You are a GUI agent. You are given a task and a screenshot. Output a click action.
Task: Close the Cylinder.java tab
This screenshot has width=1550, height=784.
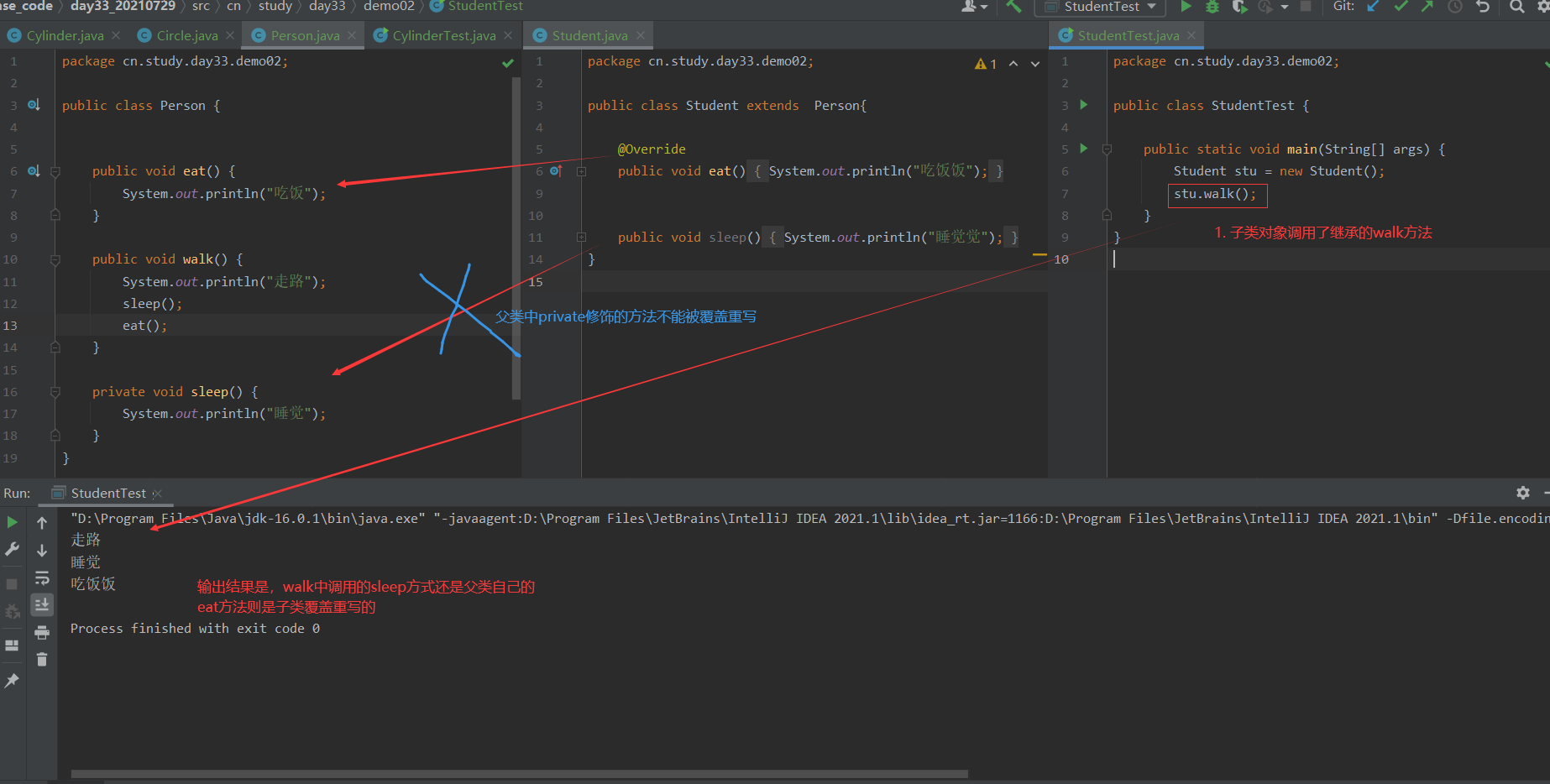coord(116,35)
